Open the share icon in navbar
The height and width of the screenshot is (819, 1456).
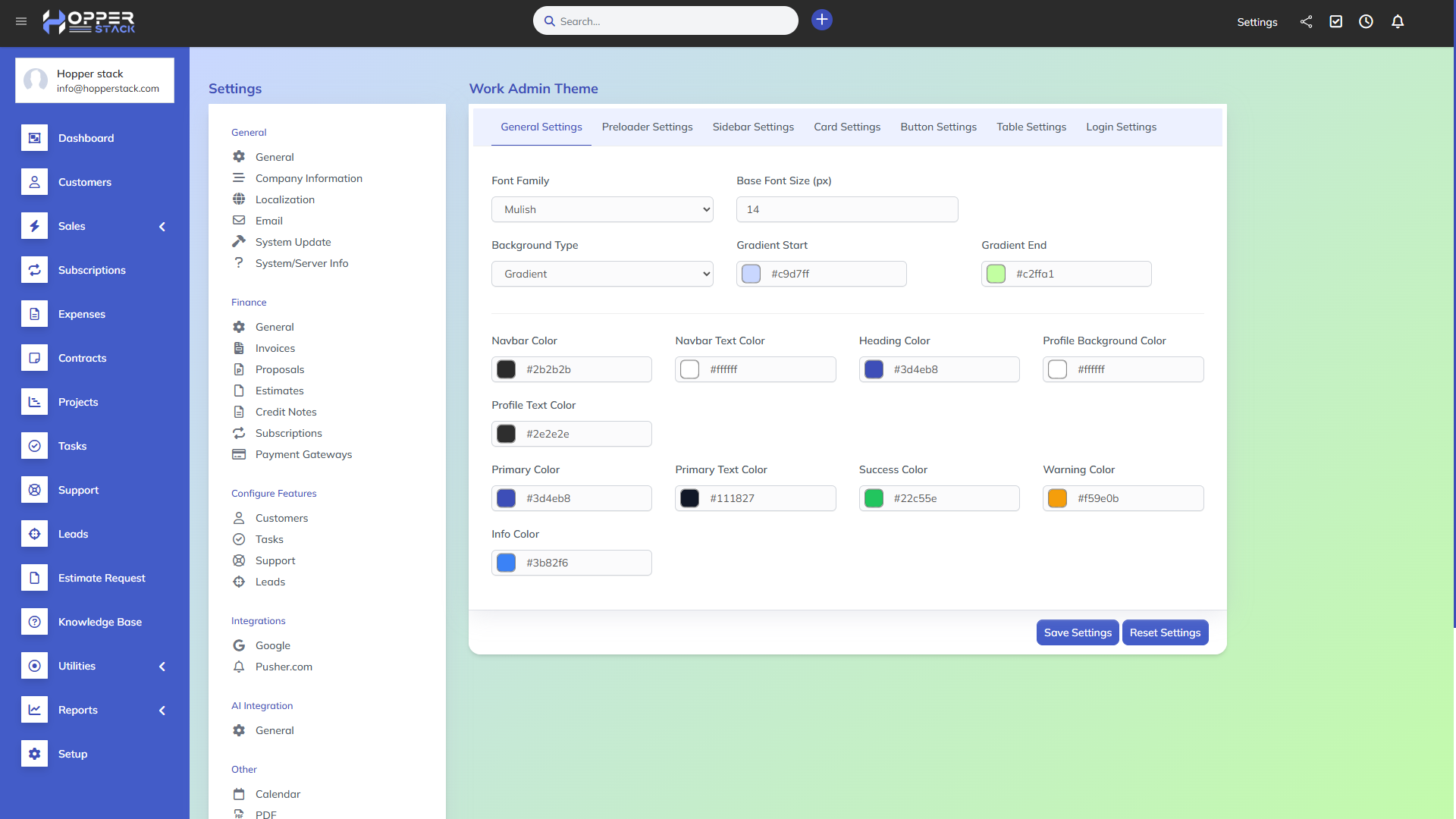coord(1306,22)
